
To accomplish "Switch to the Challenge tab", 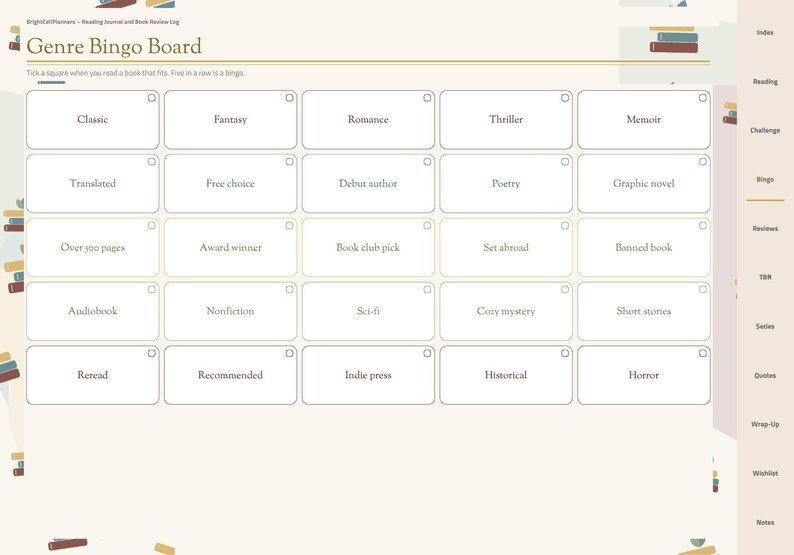I will (x=765, y=130).
